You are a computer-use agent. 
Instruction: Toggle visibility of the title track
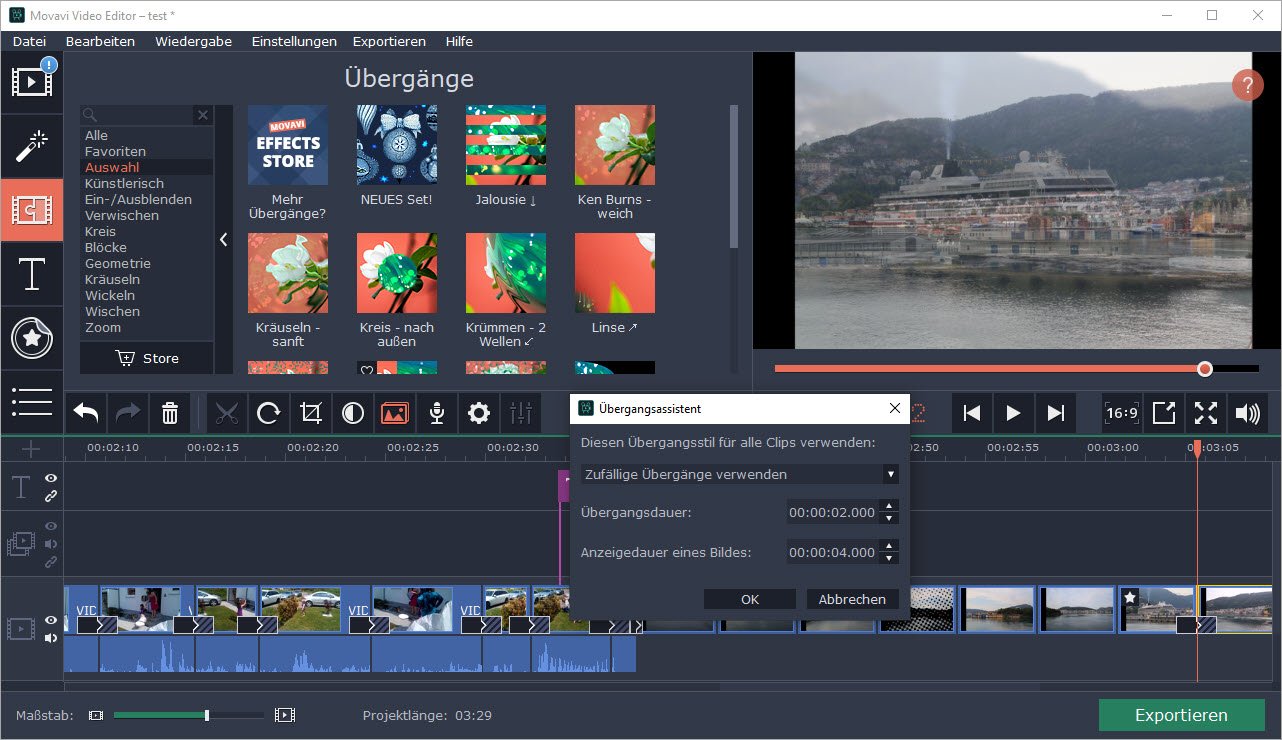[51, 479]
